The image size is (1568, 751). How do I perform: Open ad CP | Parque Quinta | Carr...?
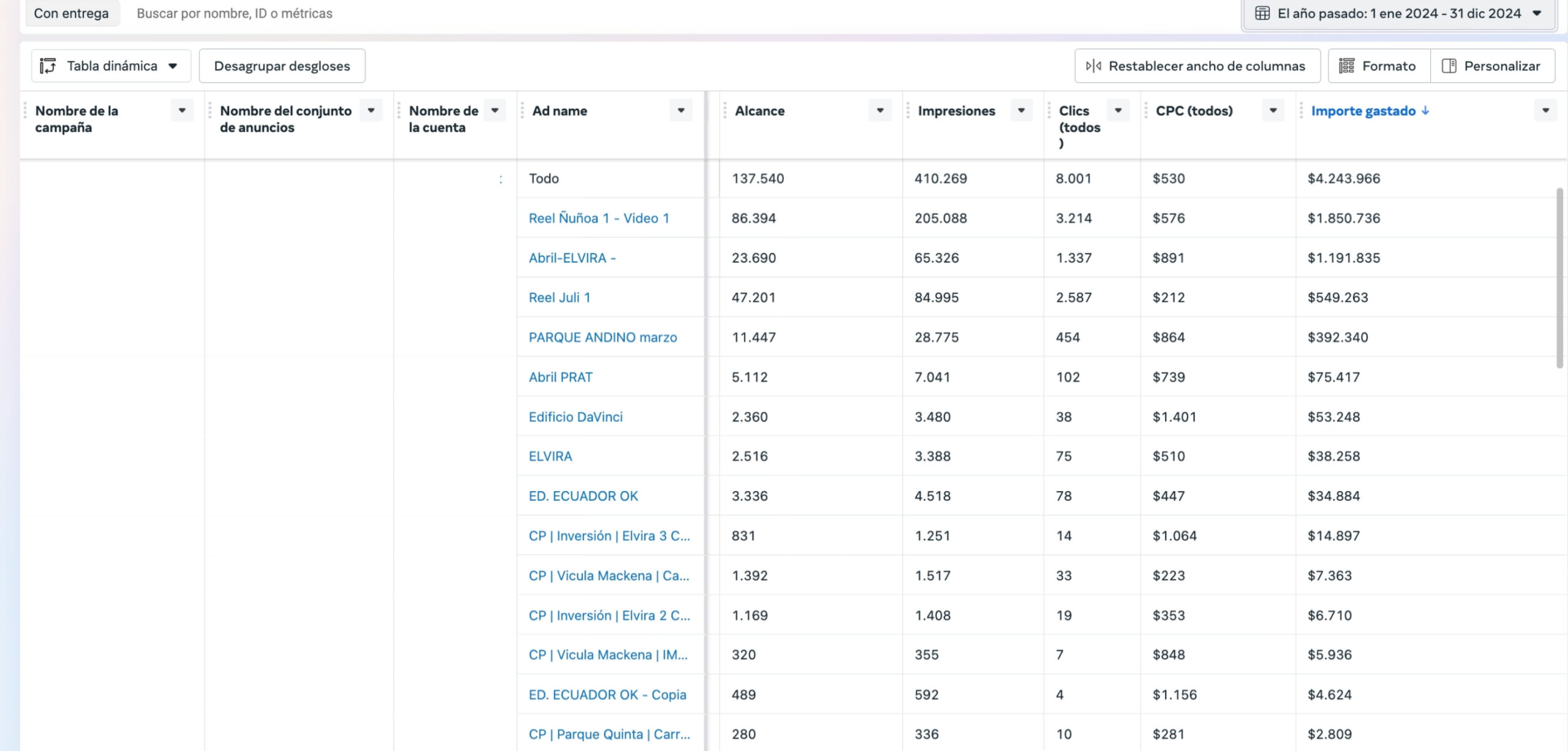pos(609,734)
